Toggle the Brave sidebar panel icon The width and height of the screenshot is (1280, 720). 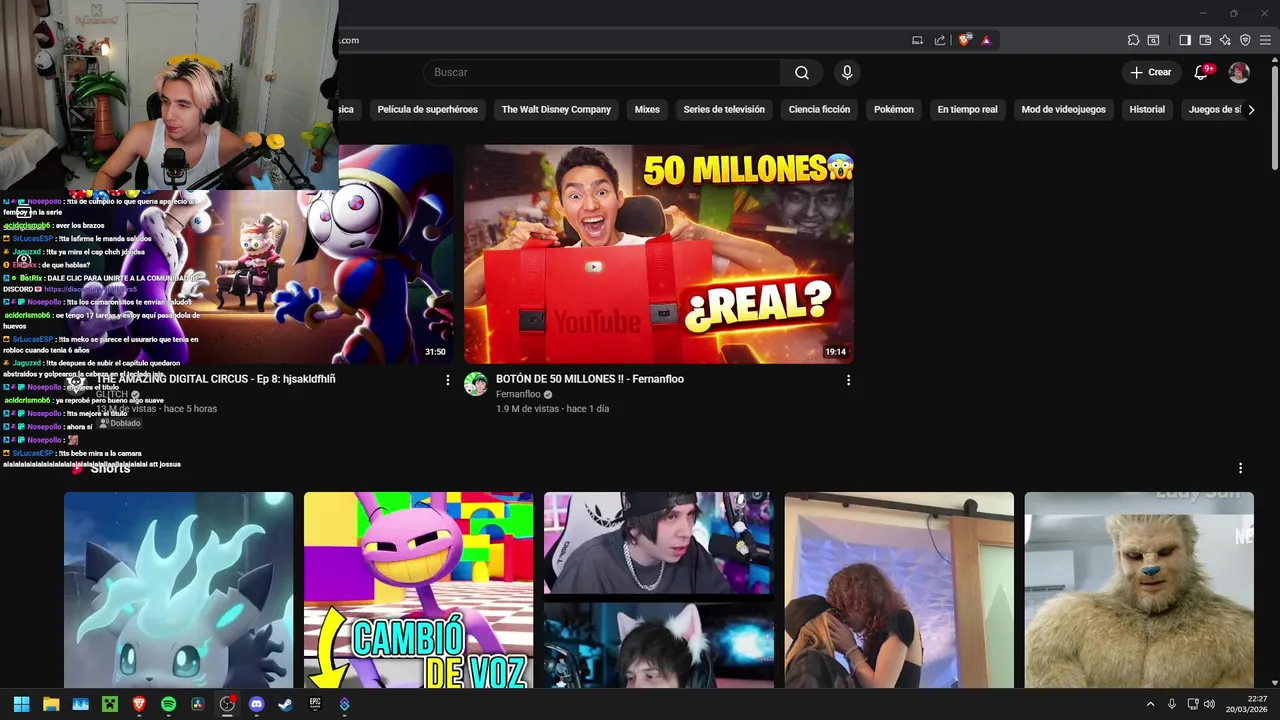point(1185,40)
